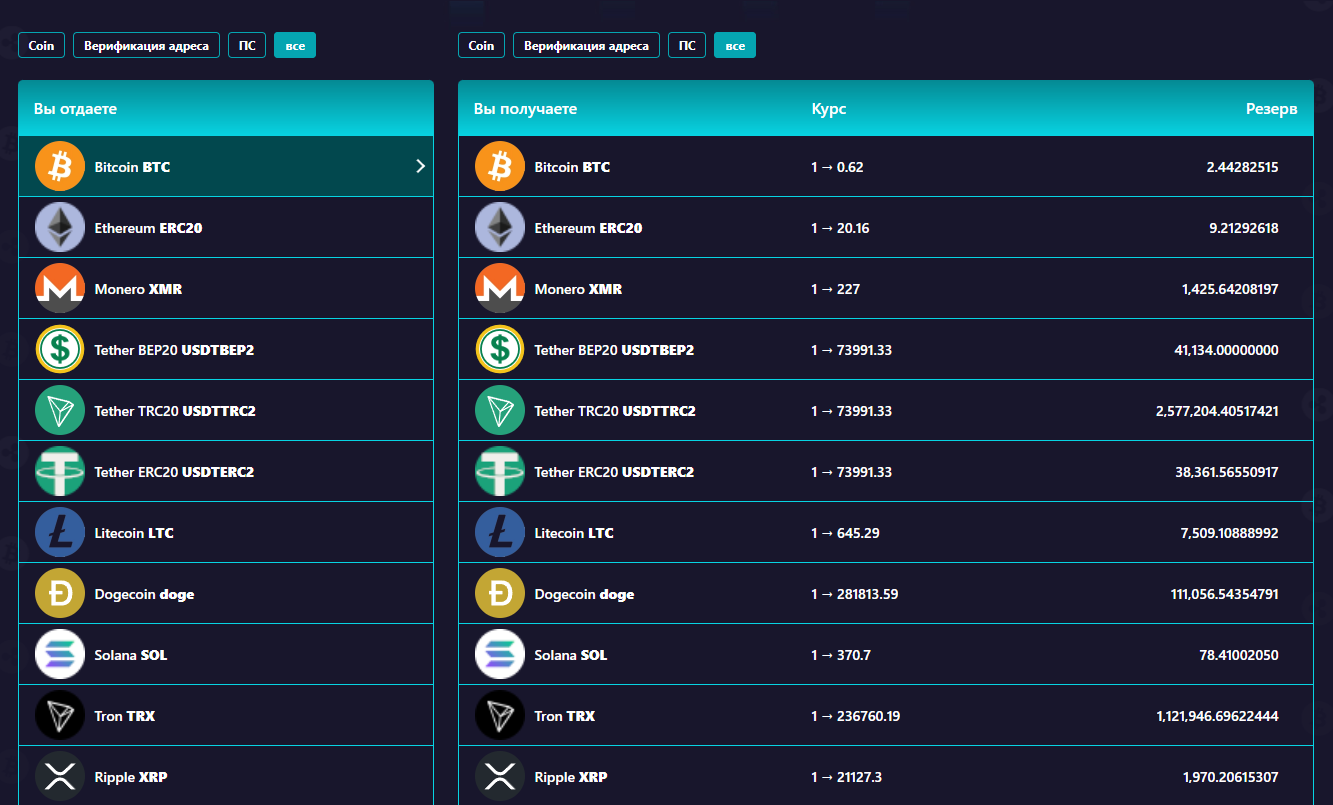Viewport: 1333px width, 805px height.
Task: Click the Курс column header
Action: [x=829, y=108]
